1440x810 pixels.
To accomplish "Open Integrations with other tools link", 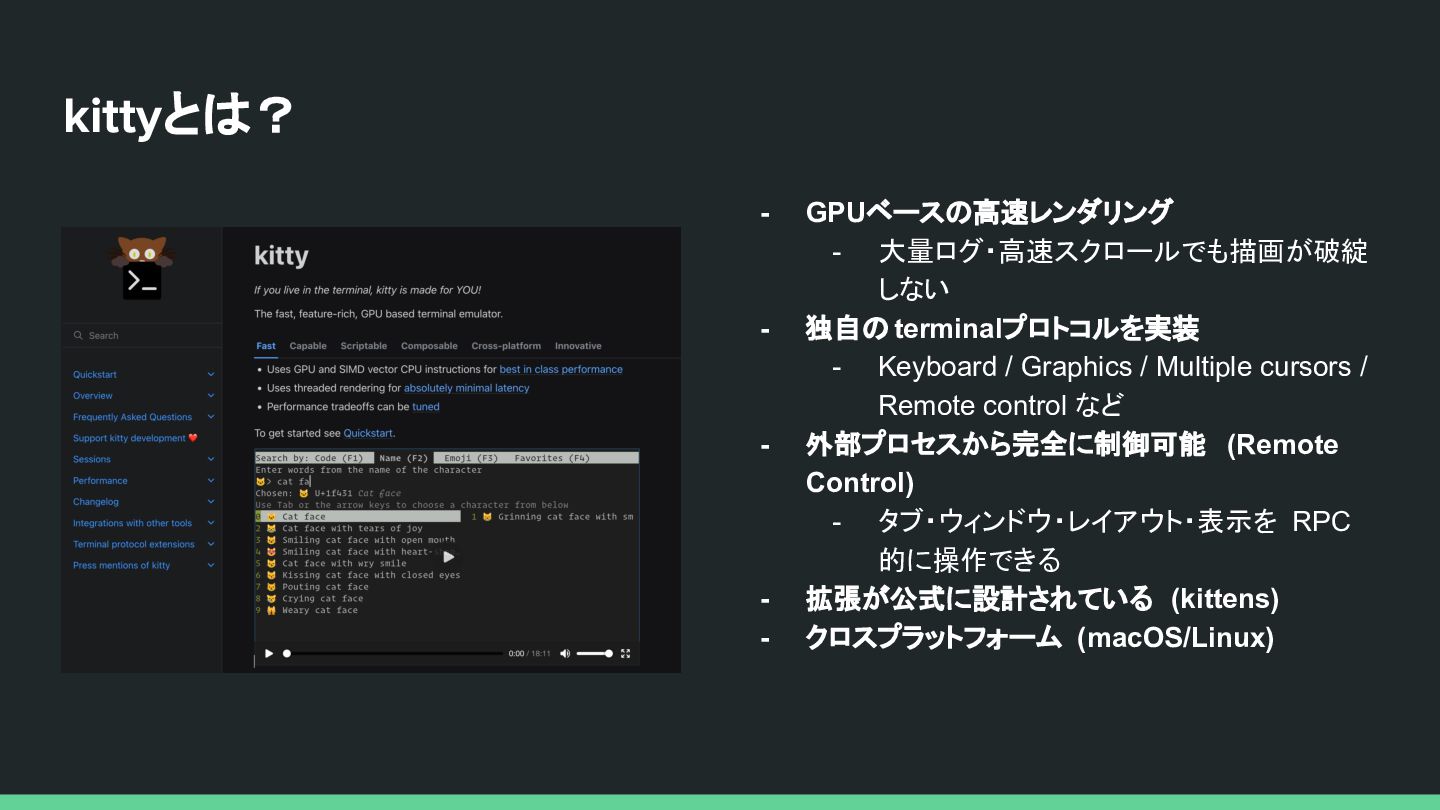I will click(x=132, y=523).
